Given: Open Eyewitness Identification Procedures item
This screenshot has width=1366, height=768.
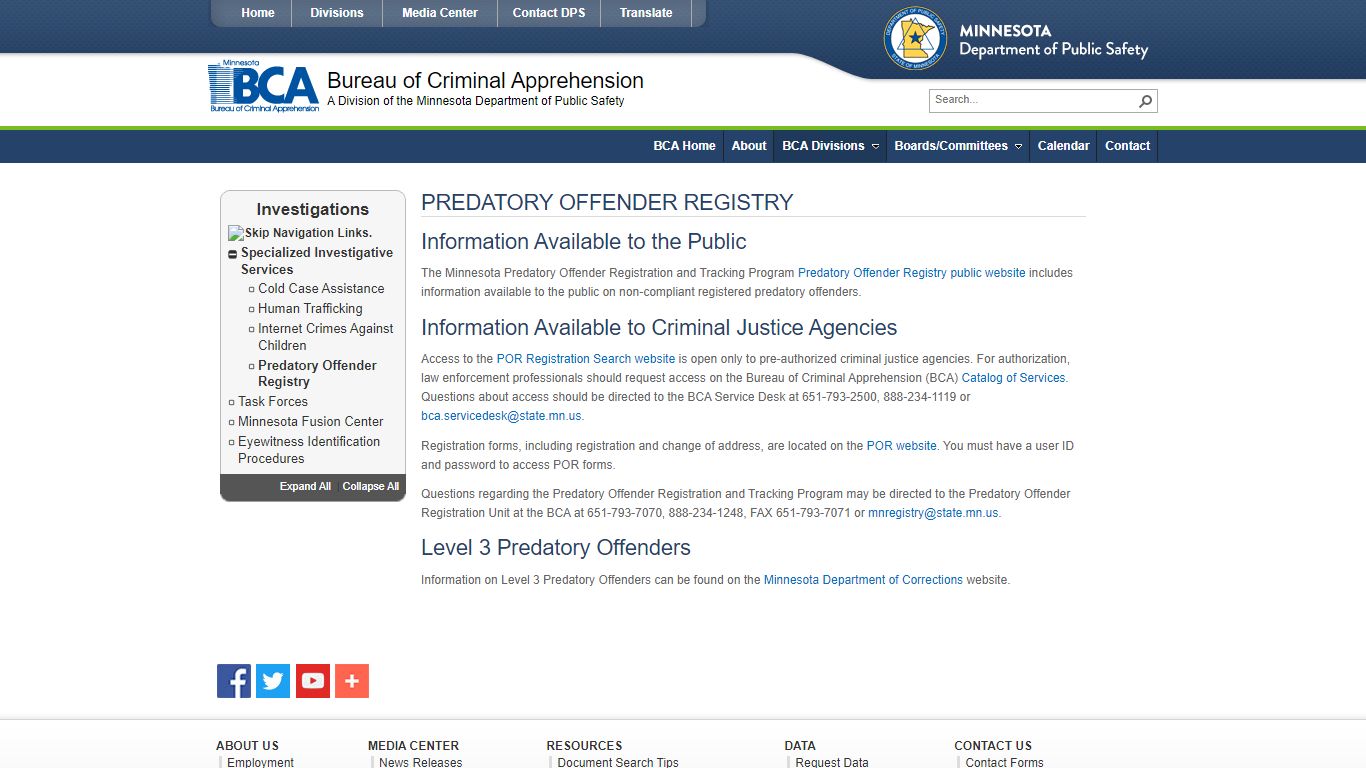Looking at the screenshot, I should pyautogui.click(x=309, y=450).
